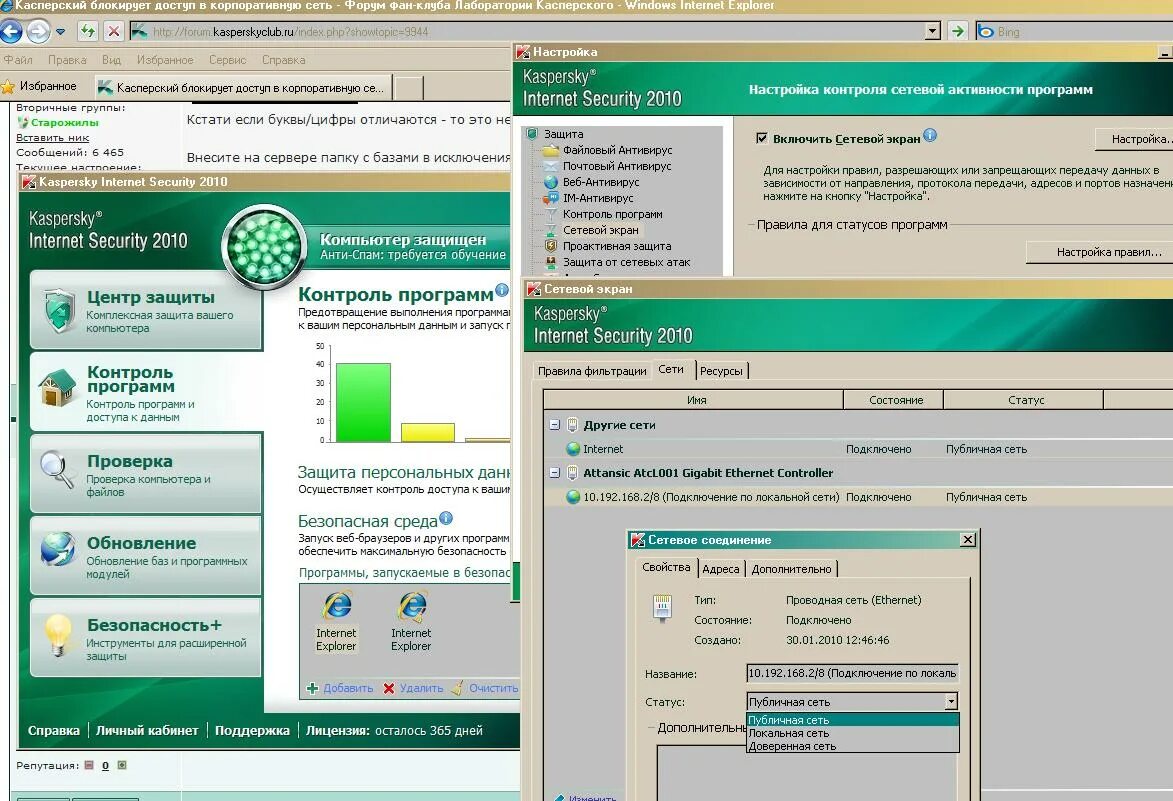1173x801 pixels.
Task: Select Защита от сетевых атак tree item
Action: point(627,263)
